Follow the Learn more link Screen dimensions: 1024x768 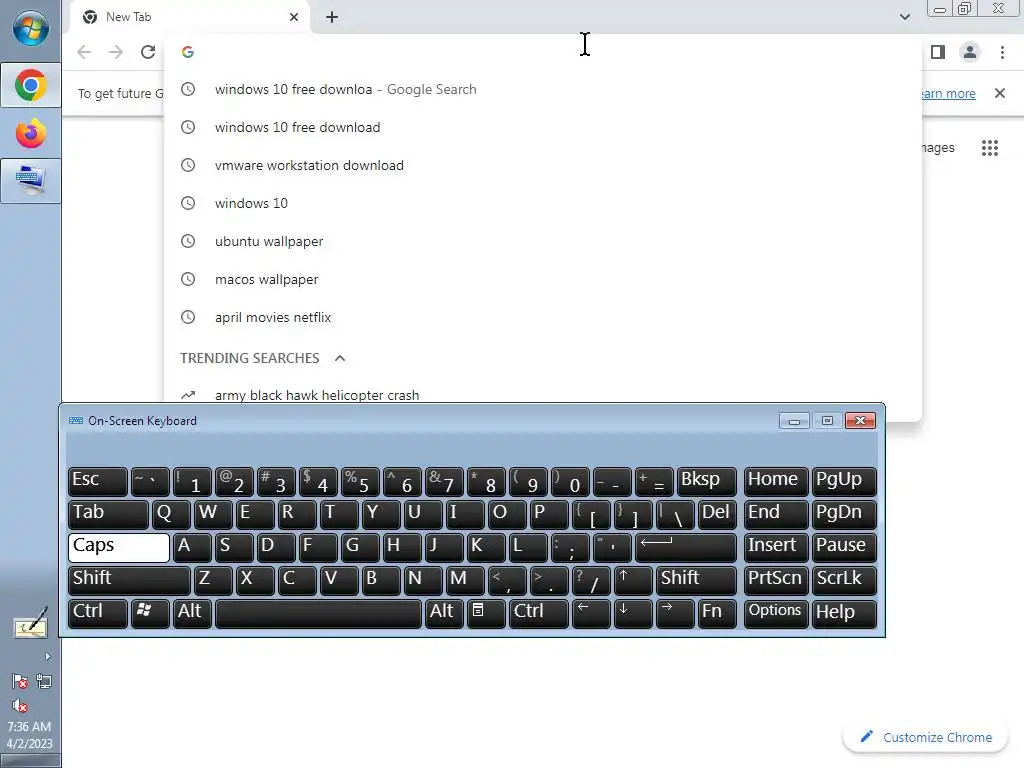point(948,93)
